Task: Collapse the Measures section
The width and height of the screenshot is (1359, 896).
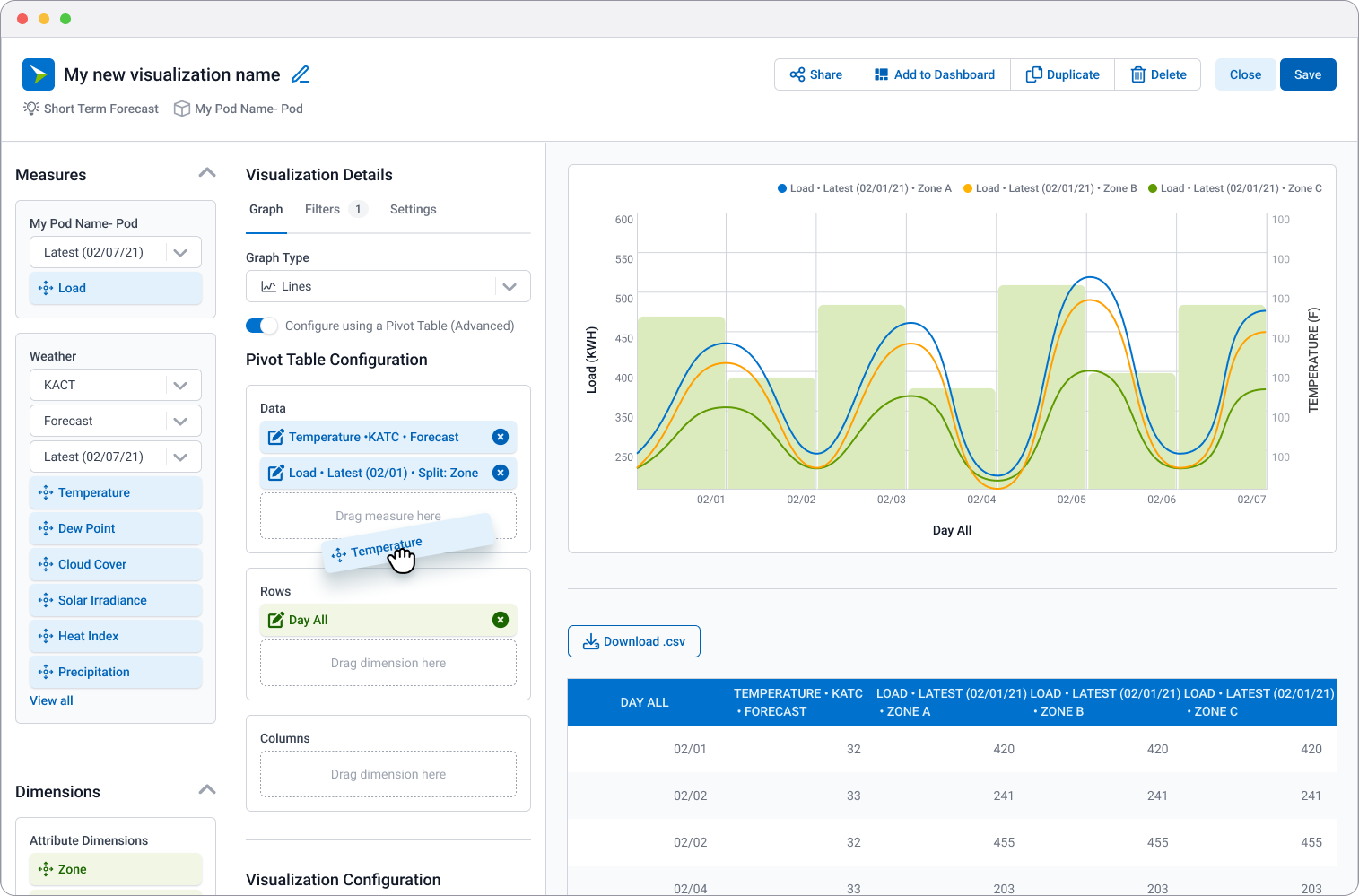Action: tap(206, 173)
